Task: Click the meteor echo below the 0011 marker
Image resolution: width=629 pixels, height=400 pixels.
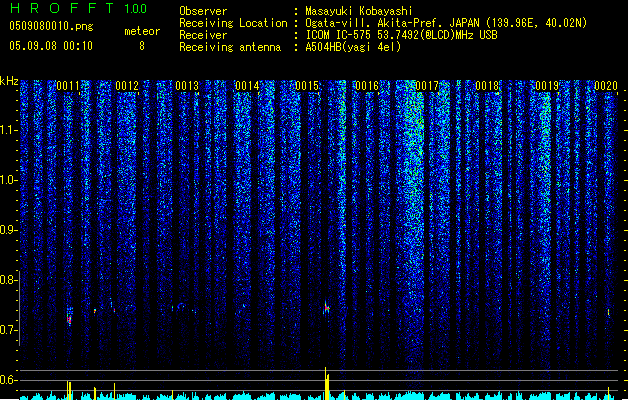Action: pos(69,317)
